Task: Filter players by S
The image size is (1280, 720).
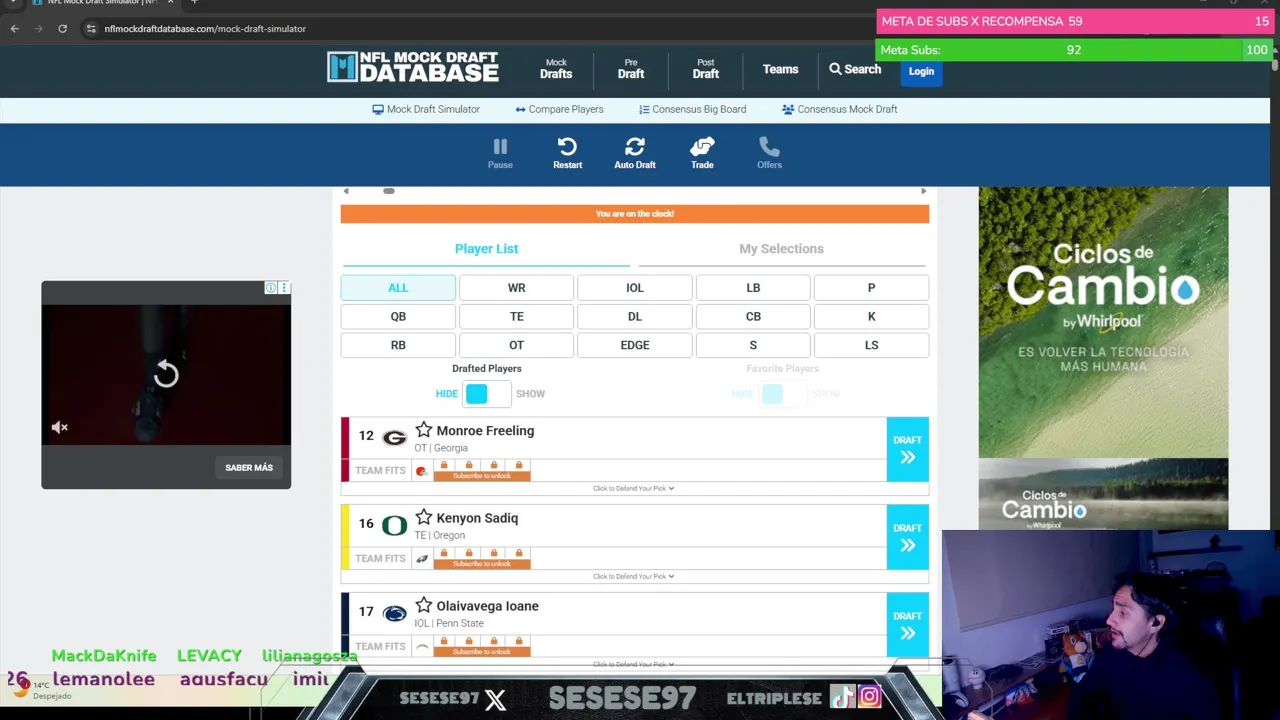Action: [x=753, y=345]
